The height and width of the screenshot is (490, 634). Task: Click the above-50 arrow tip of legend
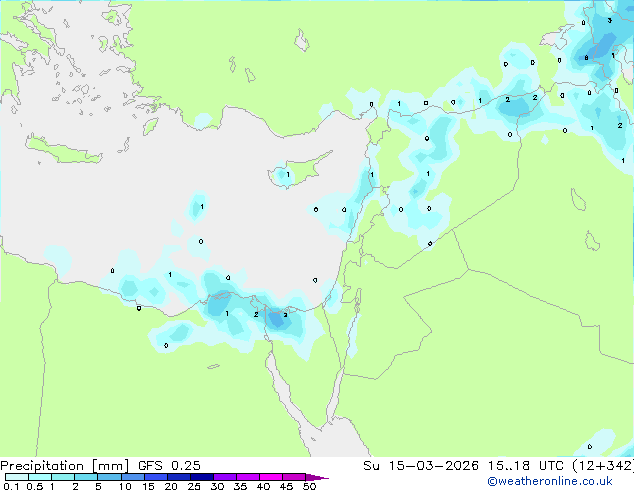tap(317, 477)
